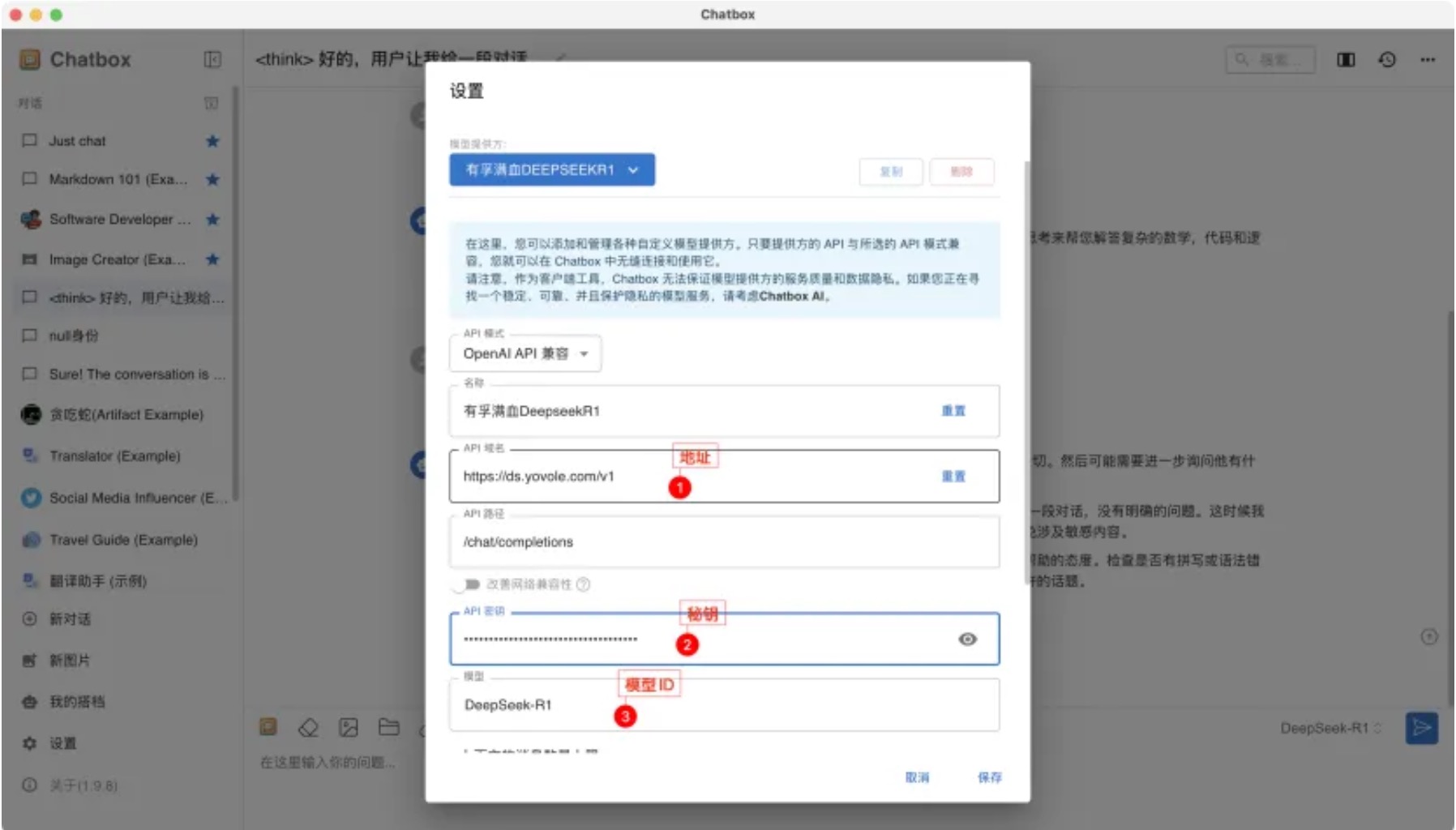Open the three-dots more menu
The height and width of the screenshot is (830, 1456).
1428,59
